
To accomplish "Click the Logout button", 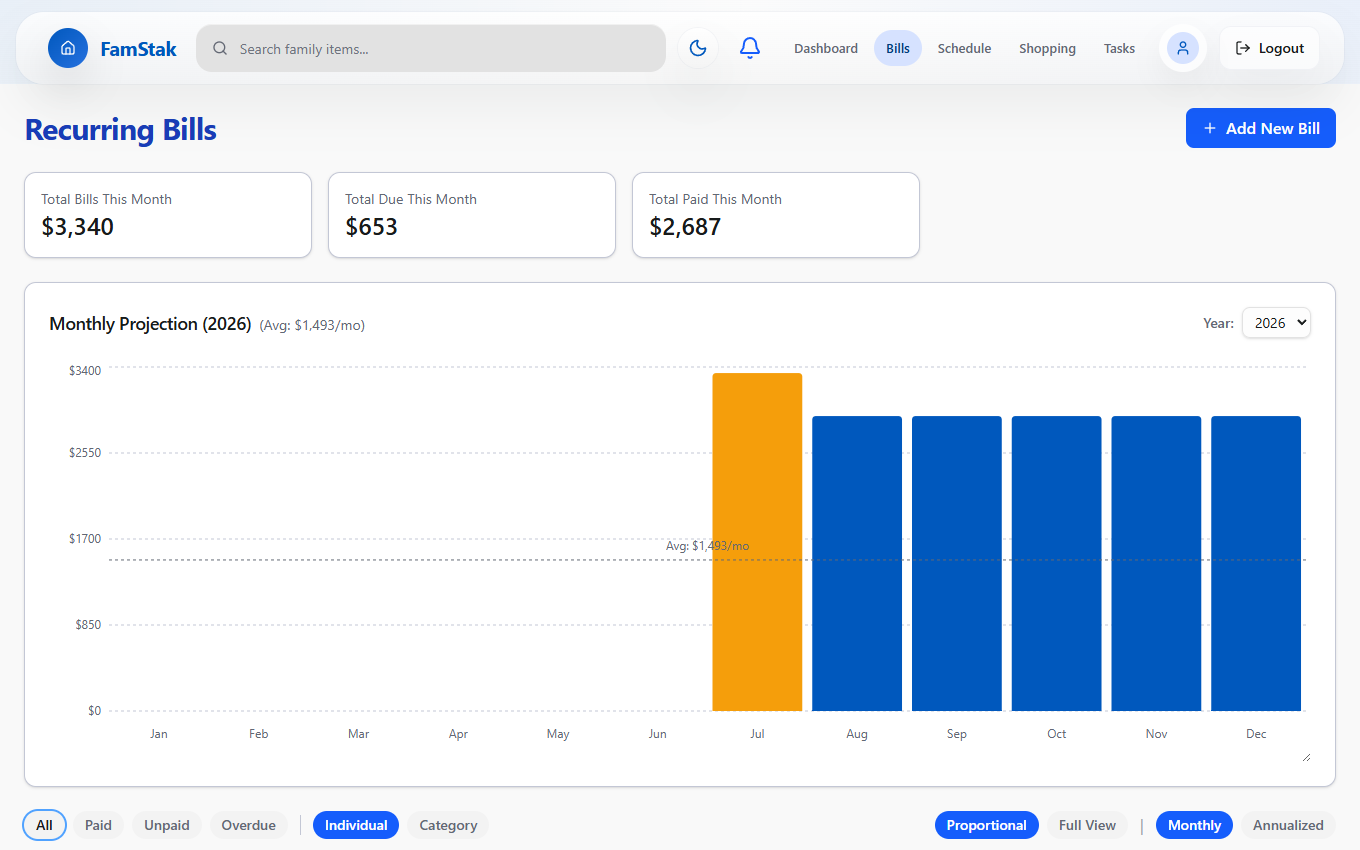I will coord(1269,48).
